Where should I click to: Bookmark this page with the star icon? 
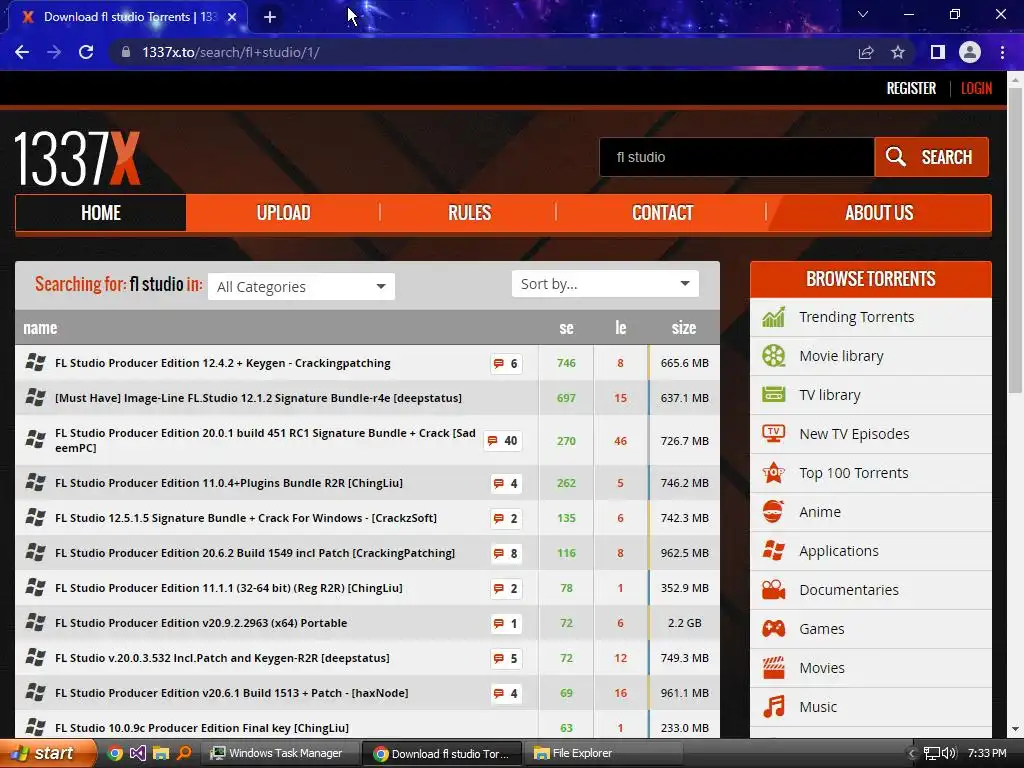tap(898, 52)
